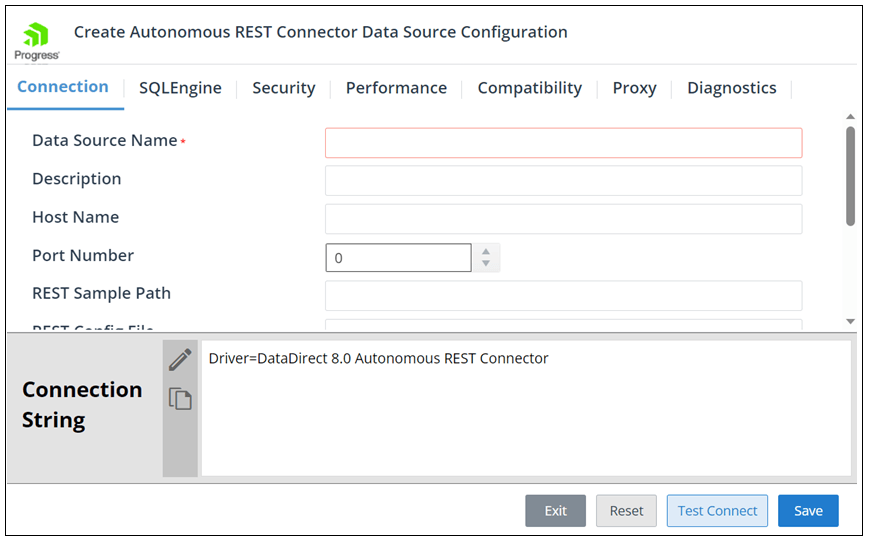Open the Proxy tab

pos(634,88)
